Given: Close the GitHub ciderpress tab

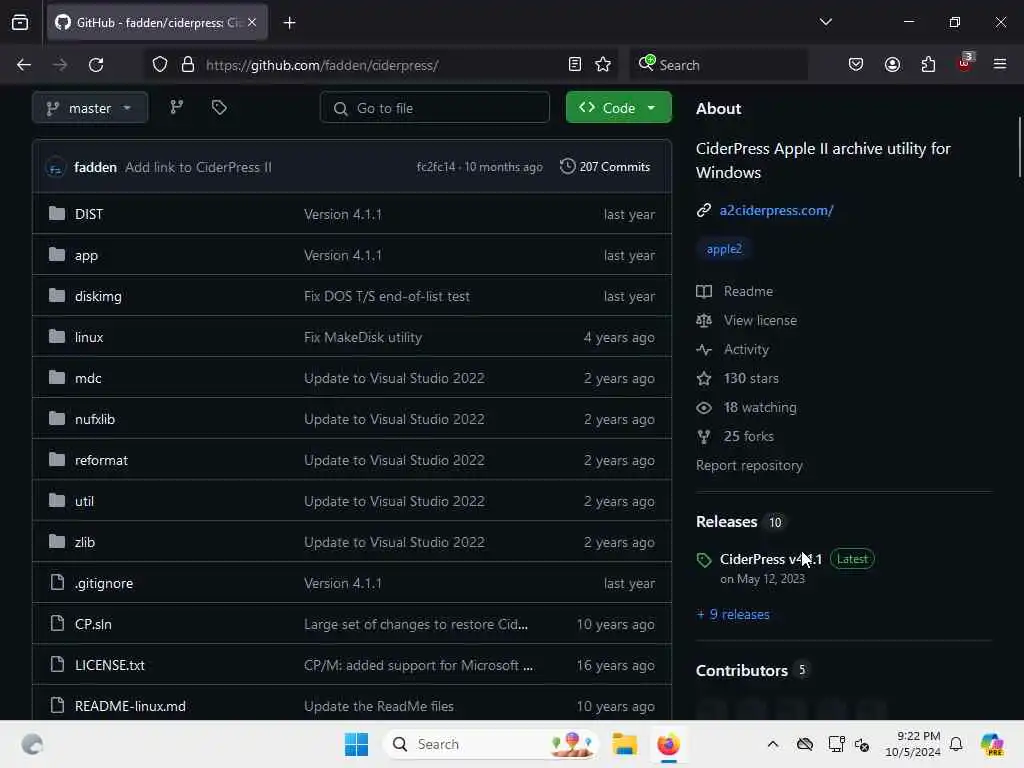Looking at the screenshot, I should click(252, 22).
